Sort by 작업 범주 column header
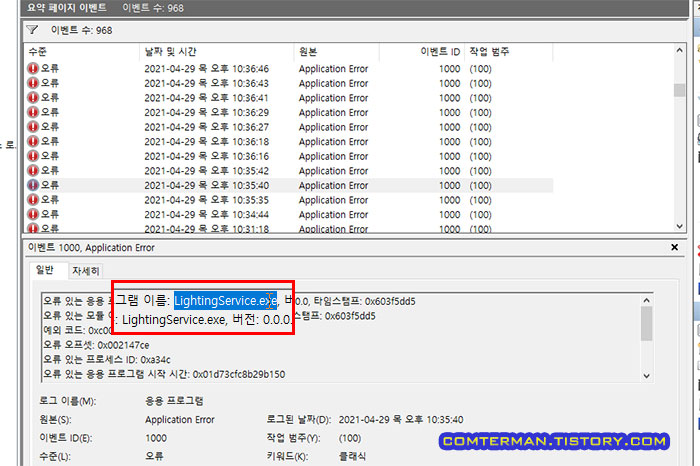 click(x=508, y=52)
